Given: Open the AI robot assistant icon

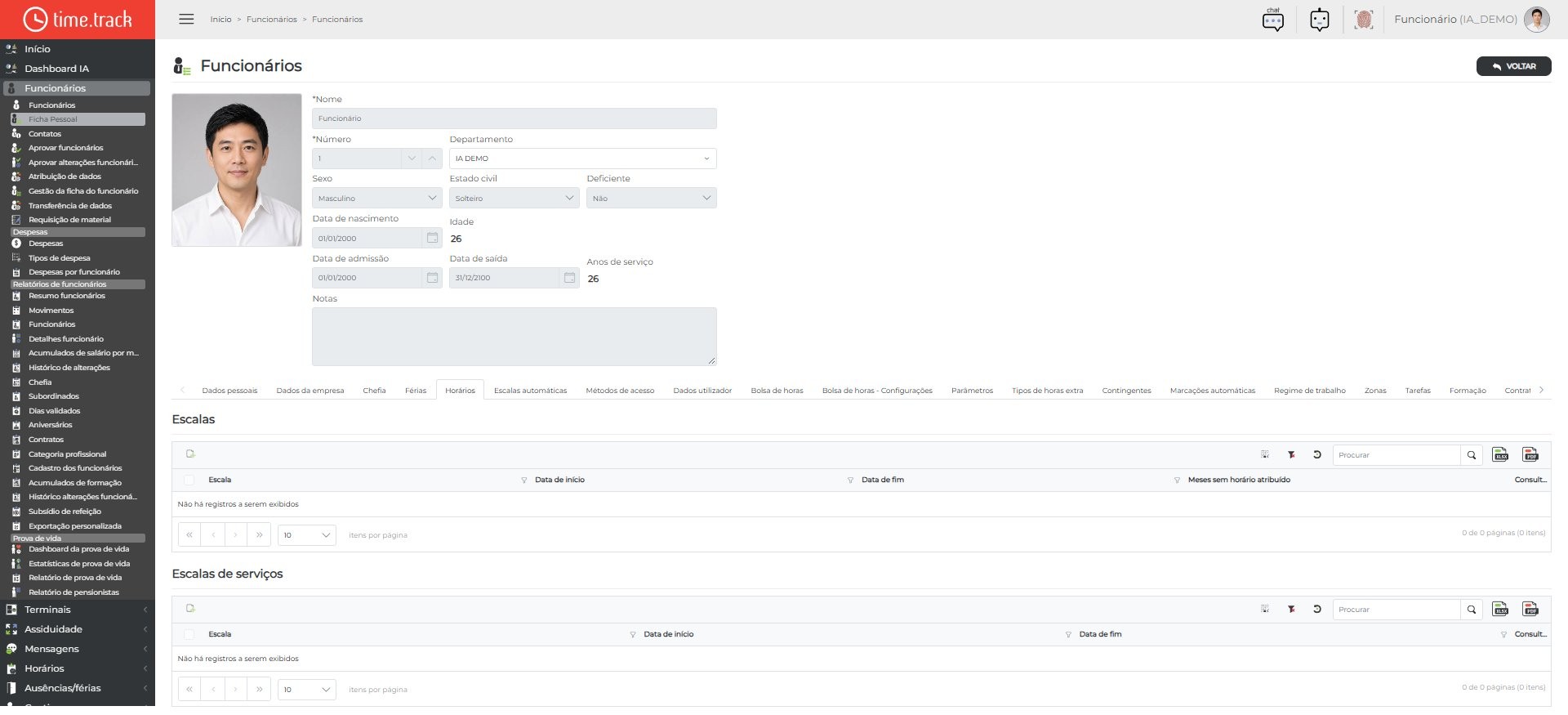Looking at the screenshot, I should [x=1320, y=20].
